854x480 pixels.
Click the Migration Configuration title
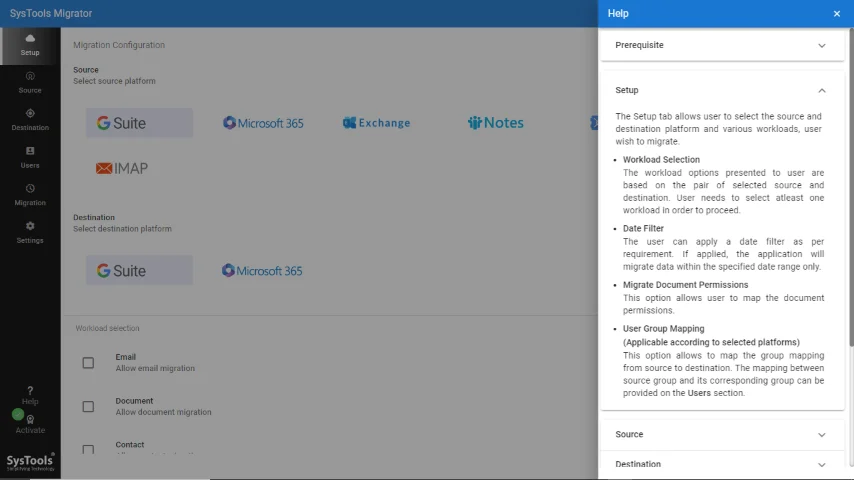(x=119, y=45)
